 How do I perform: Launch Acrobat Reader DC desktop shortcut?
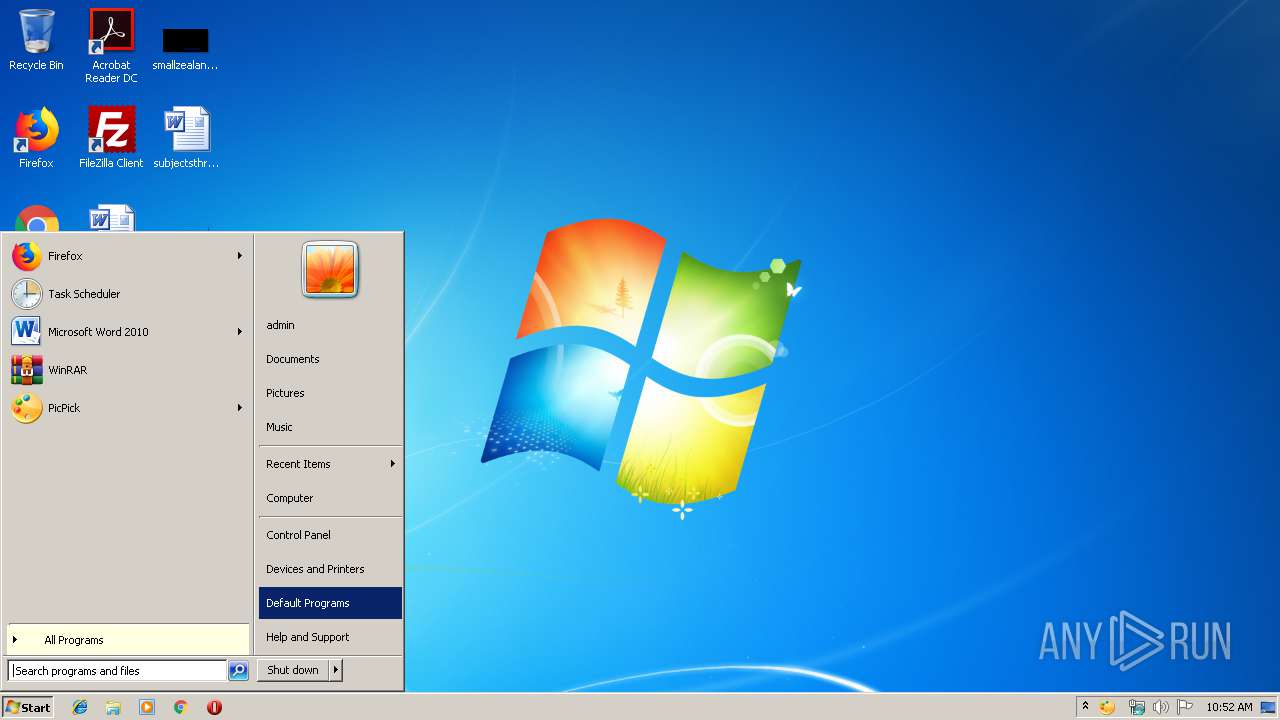(x=111, y=46)
